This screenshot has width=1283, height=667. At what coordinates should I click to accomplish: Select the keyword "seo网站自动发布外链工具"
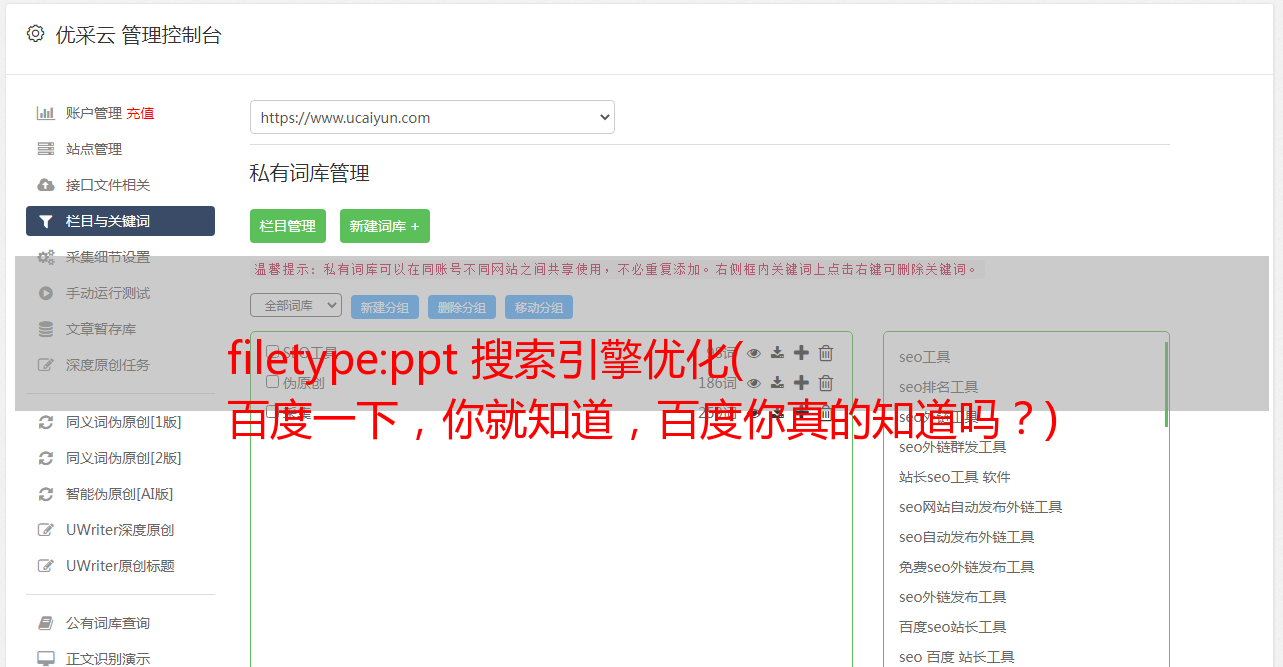click(x=981, y=507)
